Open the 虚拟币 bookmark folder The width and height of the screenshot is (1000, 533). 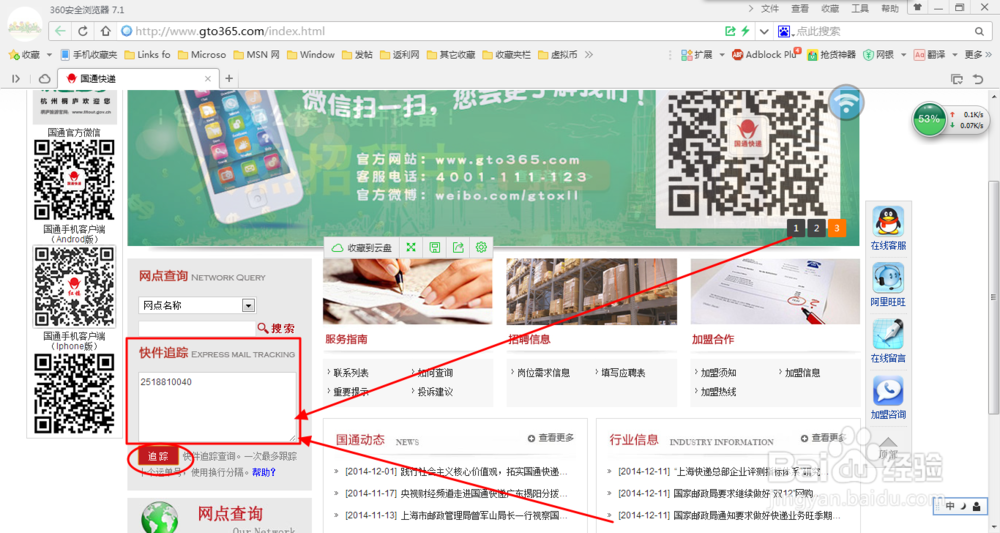click(558, 55)
